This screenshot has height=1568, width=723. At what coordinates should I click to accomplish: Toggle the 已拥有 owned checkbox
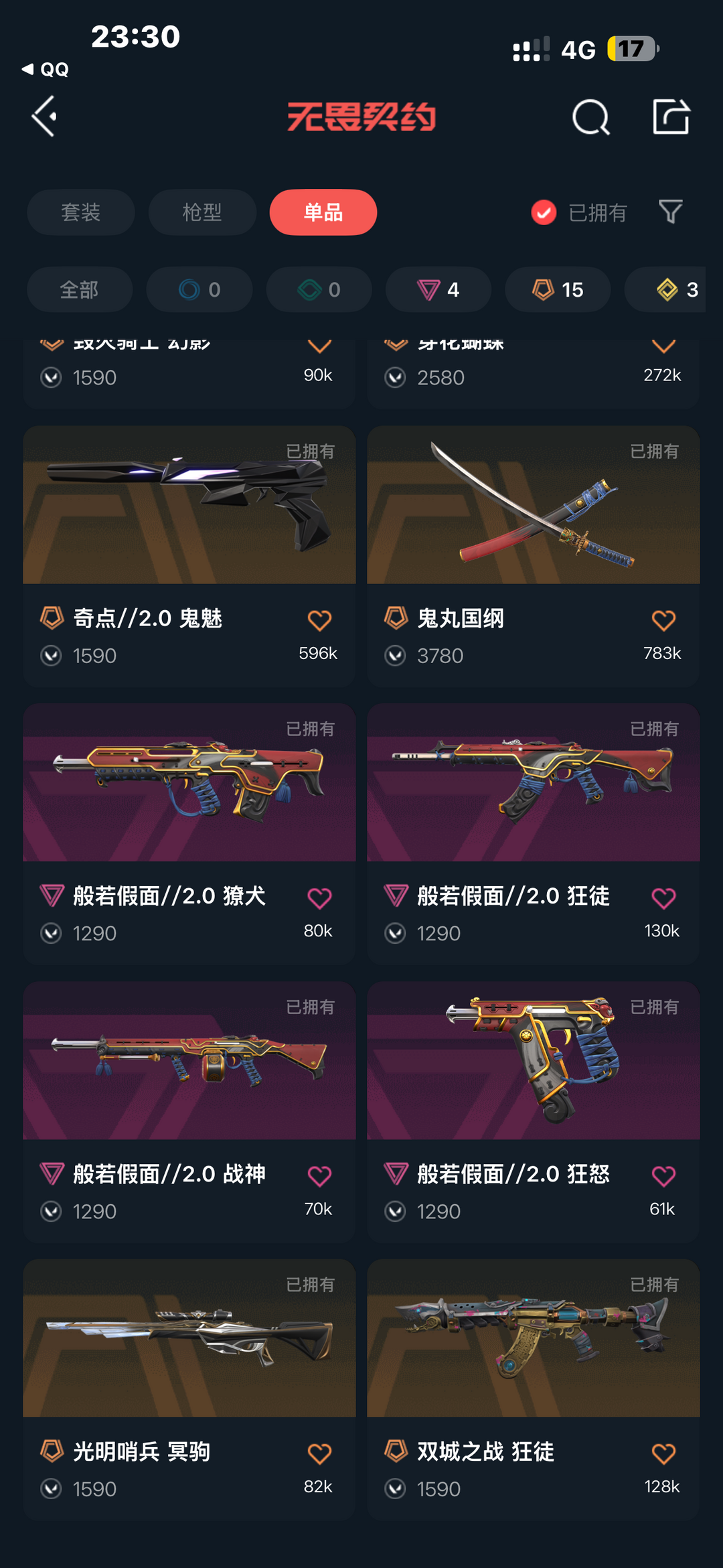(544, 212)
